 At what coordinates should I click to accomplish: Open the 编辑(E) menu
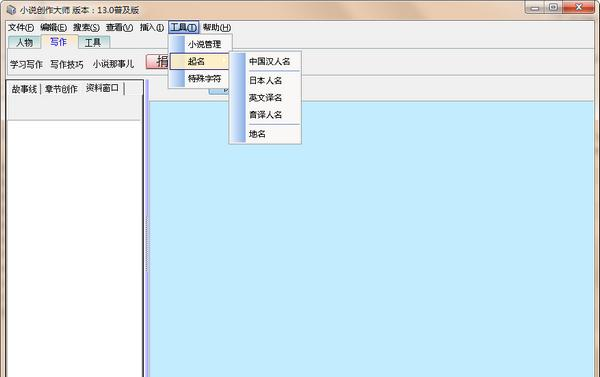pos(53,28)
